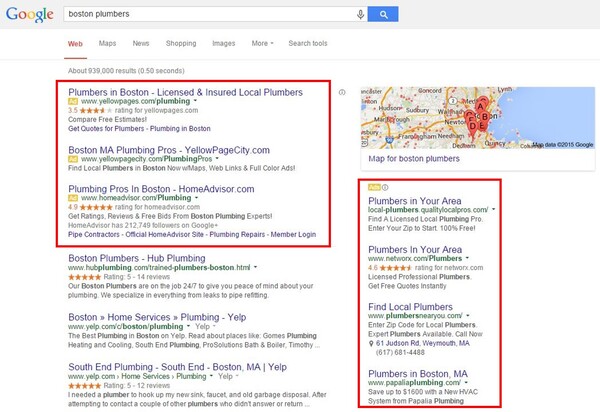Expand the arrow beside www.yellowpages.com/plumbing URL
The width and height of the screenshot is (600, 412).
(x=194, y=102)
